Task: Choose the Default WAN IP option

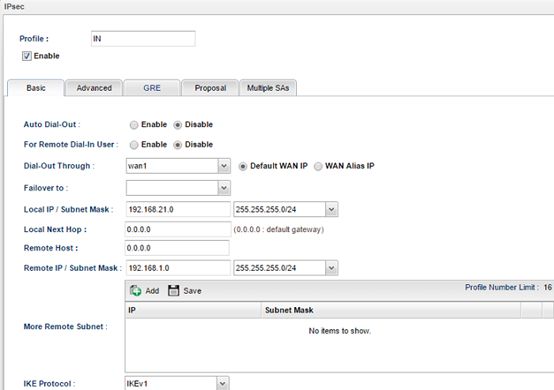Action: (243, 166)
